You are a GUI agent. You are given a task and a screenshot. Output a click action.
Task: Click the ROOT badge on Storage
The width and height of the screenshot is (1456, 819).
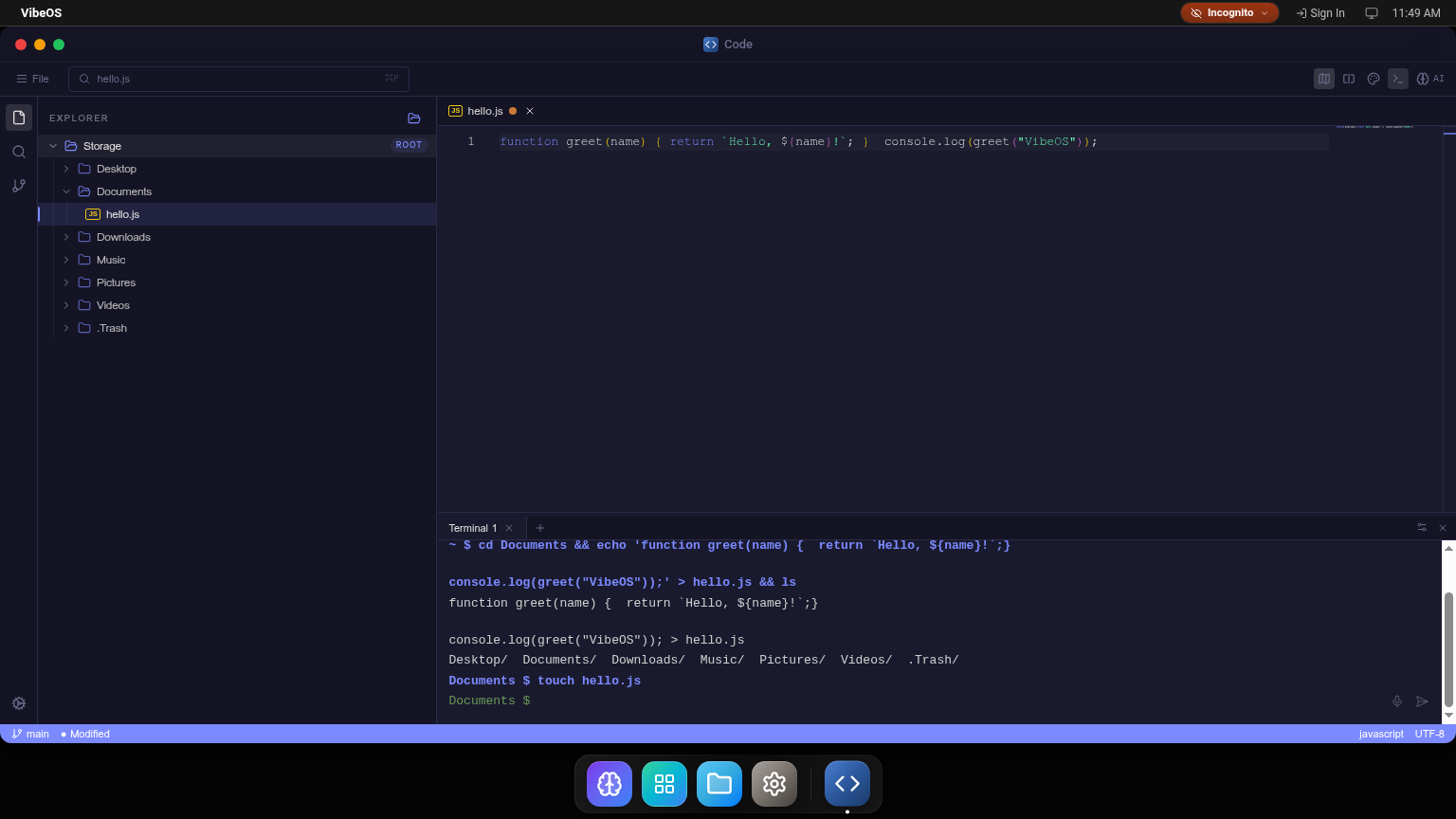click(x=409, y=145)
